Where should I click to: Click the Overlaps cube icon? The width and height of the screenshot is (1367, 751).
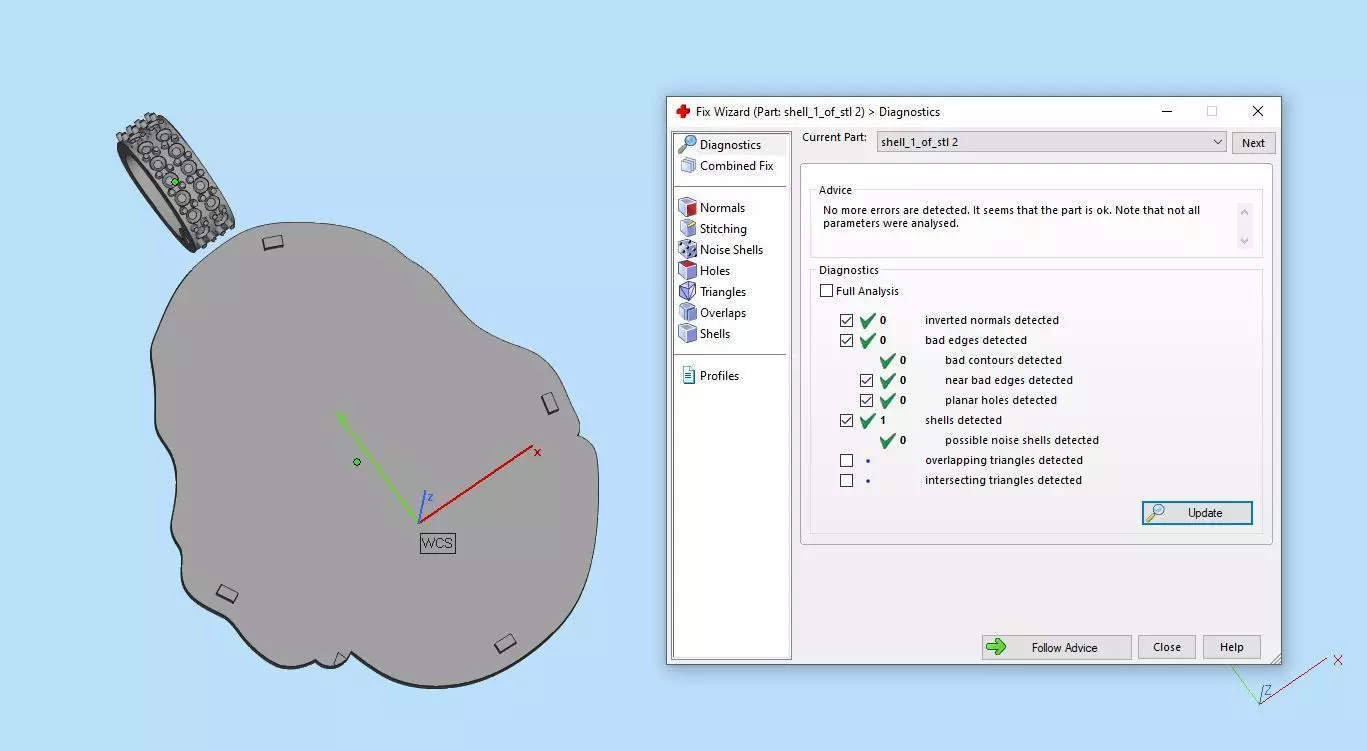(x=687, y=313)
